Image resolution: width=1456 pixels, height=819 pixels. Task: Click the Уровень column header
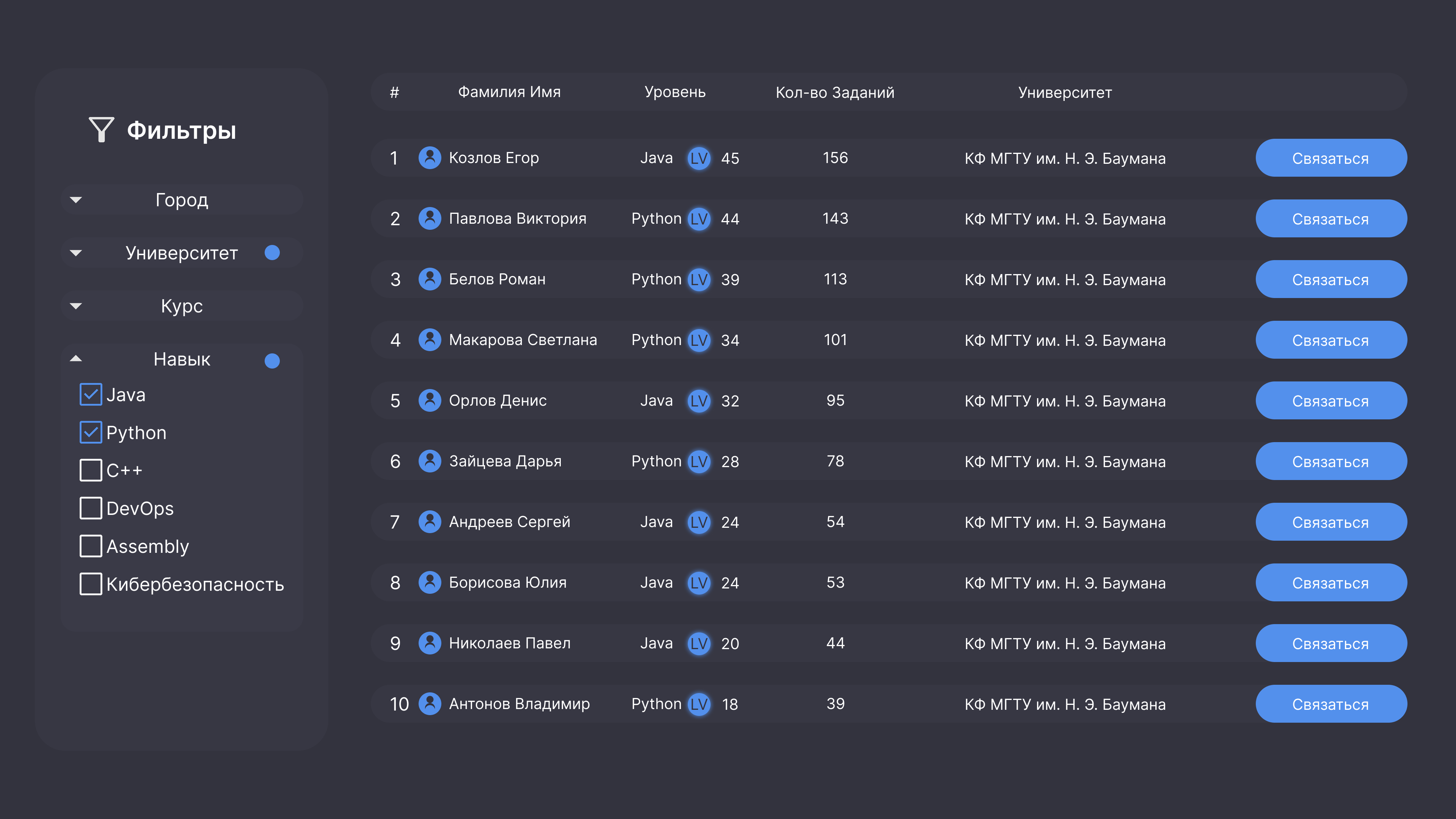pos(675,92)
